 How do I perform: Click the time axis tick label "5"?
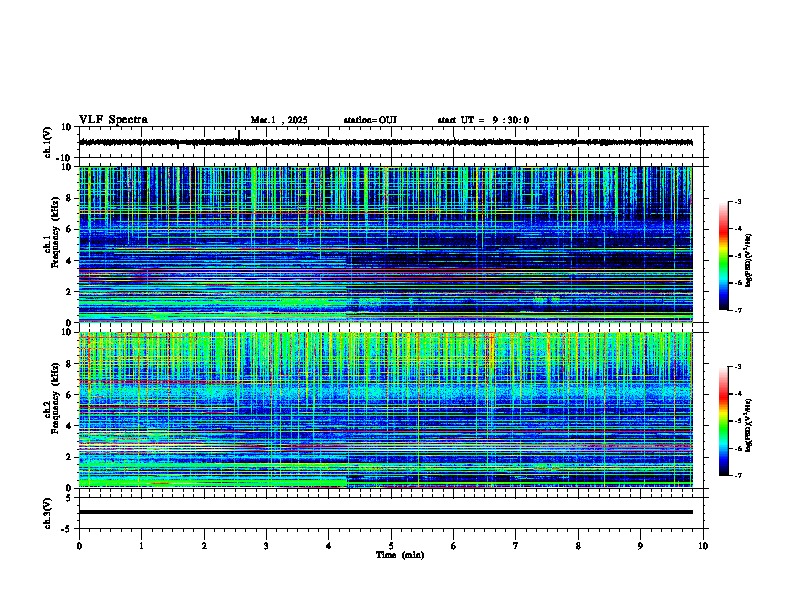pyautogui.click(x=391, y=546)
